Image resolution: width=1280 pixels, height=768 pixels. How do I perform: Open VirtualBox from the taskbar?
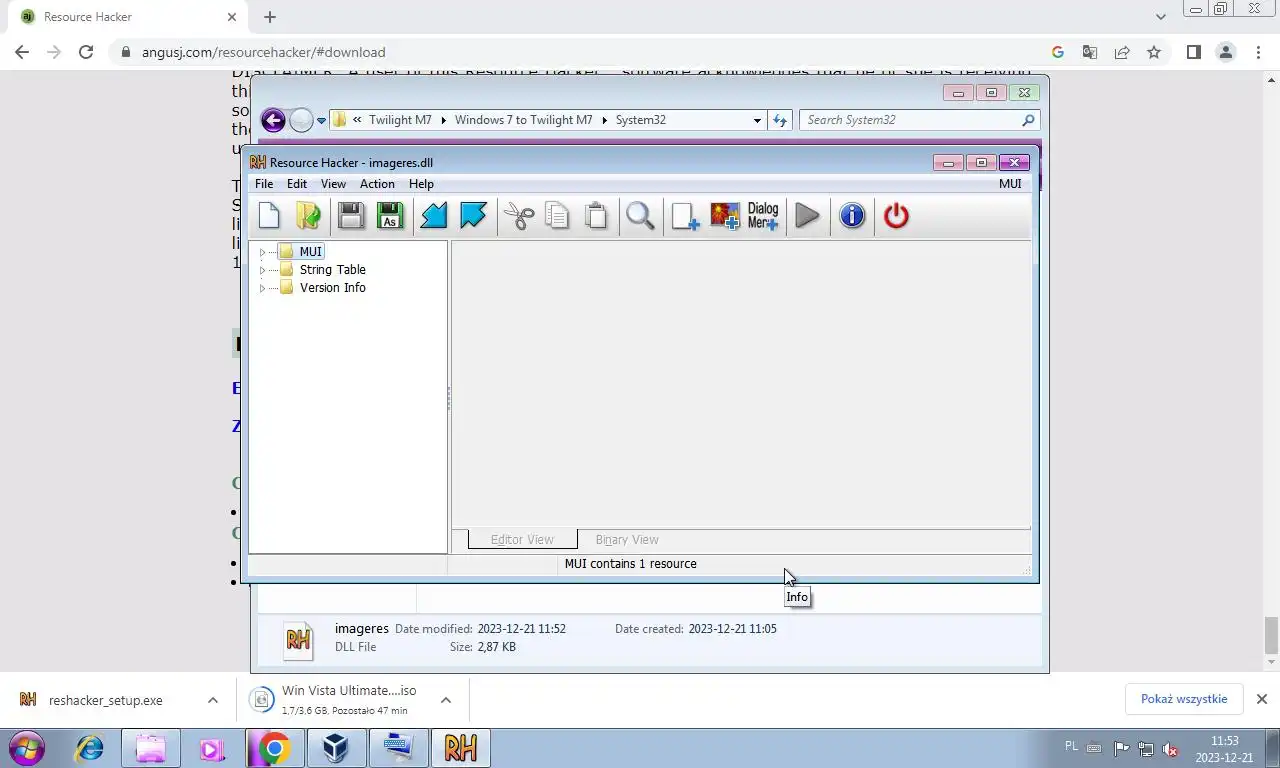(x=336, y=748)
